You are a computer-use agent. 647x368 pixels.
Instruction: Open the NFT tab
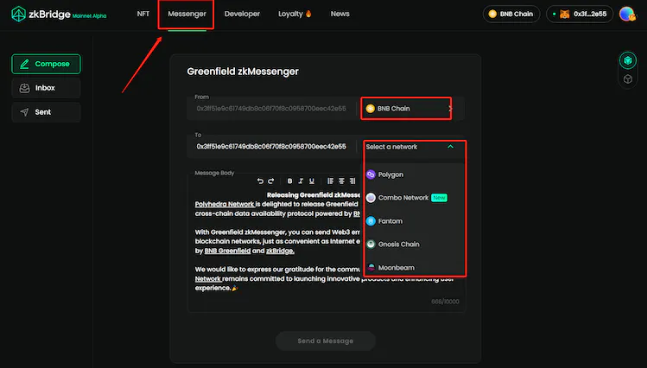(x=143, y=14)
